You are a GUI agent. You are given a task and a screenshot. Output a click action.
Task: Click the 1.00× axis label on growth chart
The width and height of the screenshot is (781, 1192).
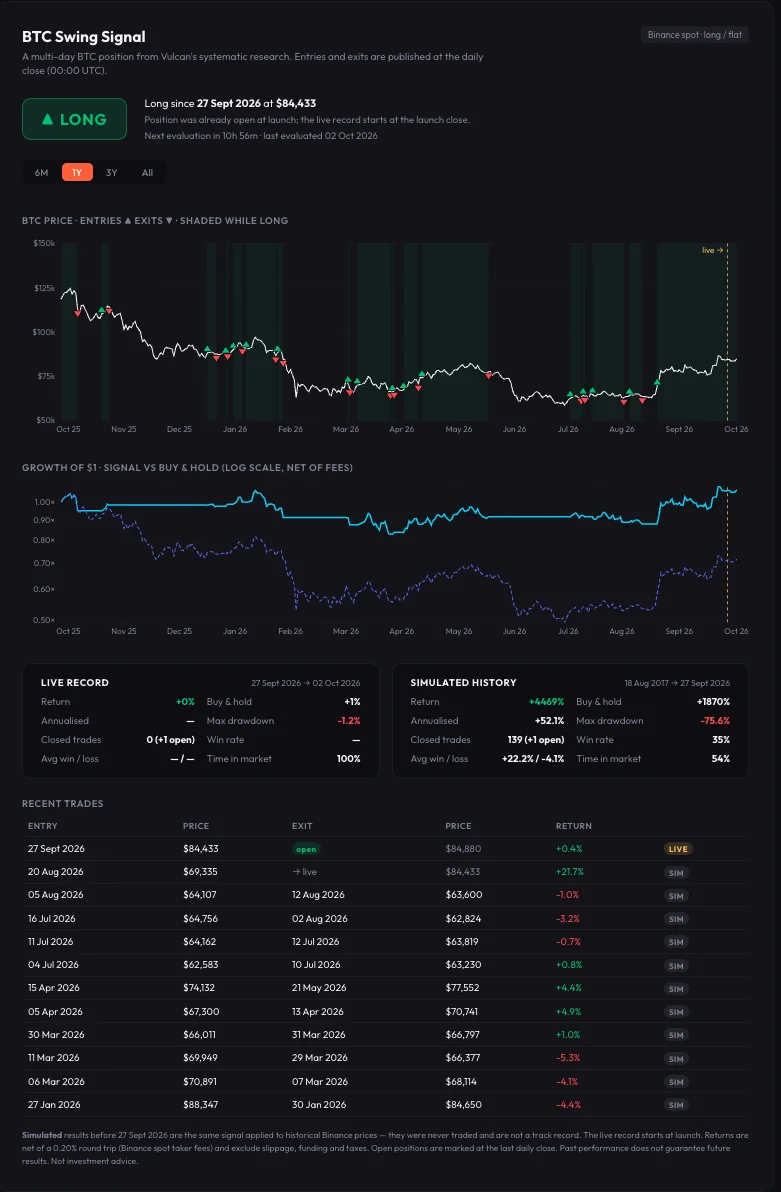pyautogui.click(x=44, y=502)
